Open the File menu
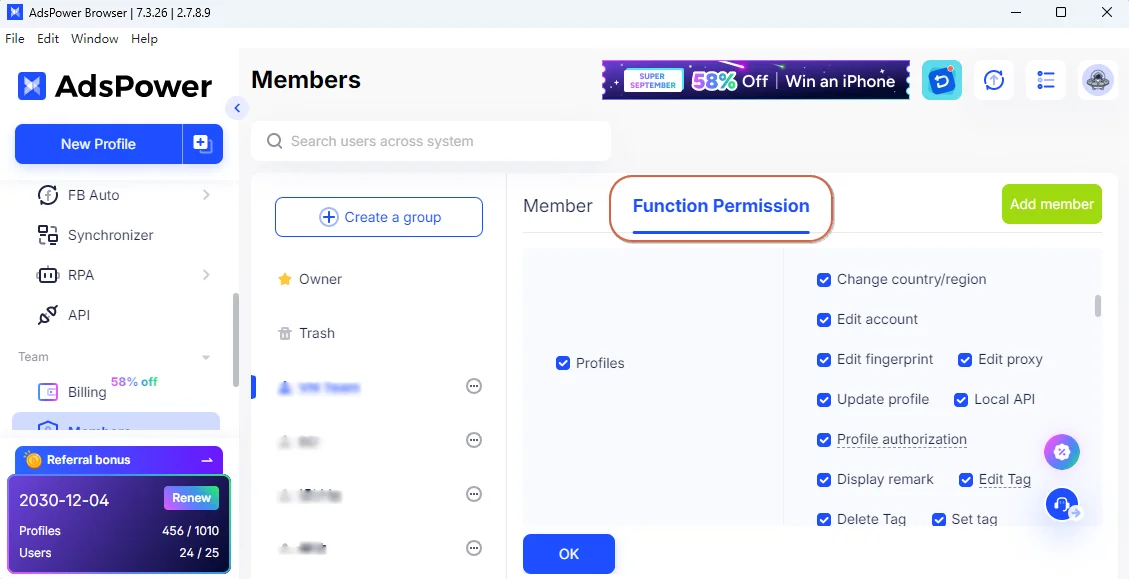Viewport: 1129px width, 579px height. coord(14,39)
